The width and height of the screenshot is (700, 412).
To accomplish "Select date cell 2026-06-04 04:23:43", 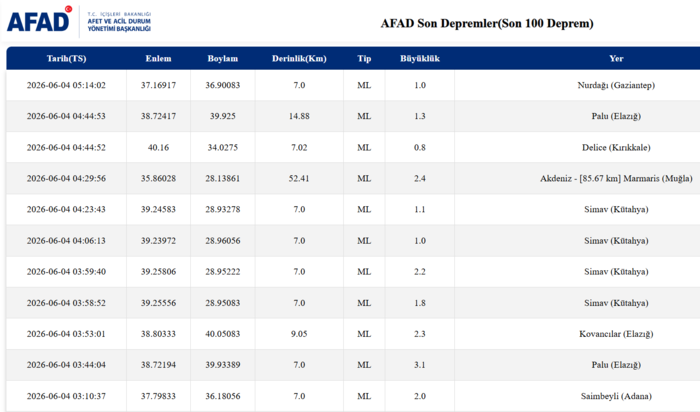I will point(66,209).
